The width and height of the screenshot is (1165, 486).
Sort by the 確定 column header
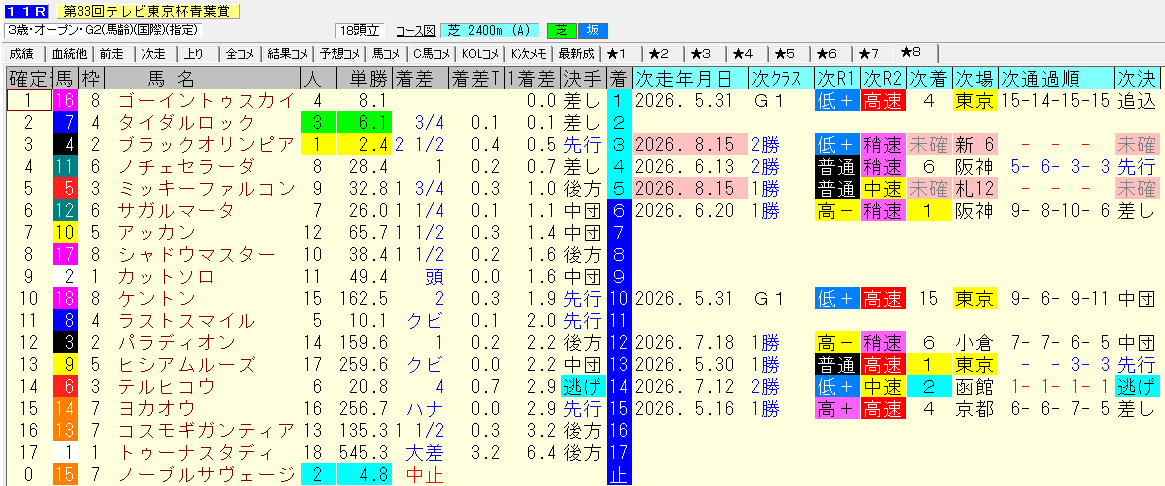(29, 78)
